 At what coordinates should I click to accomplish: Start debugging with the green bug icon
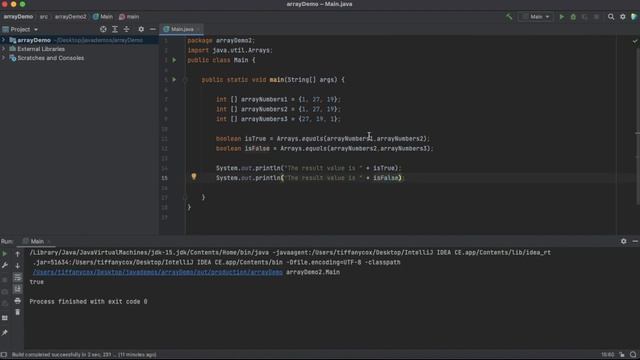point(573,17)
